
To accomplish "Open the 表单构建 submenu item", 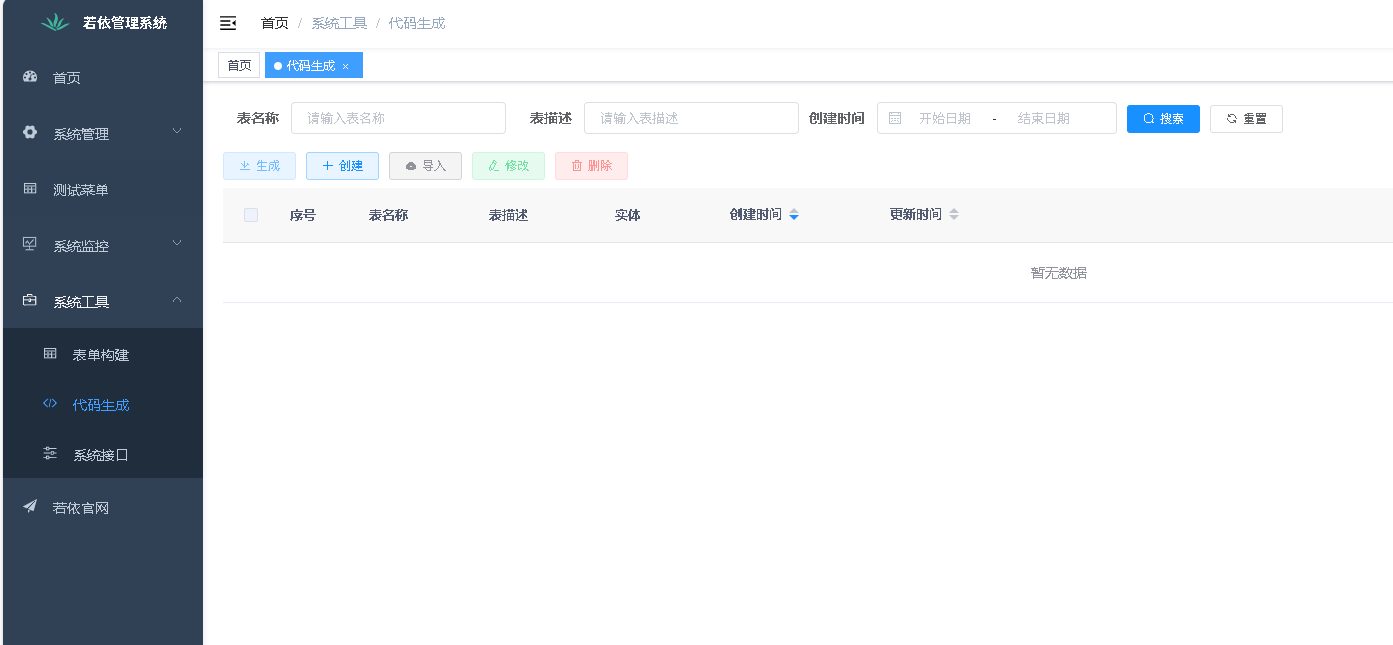I will 101,355.
